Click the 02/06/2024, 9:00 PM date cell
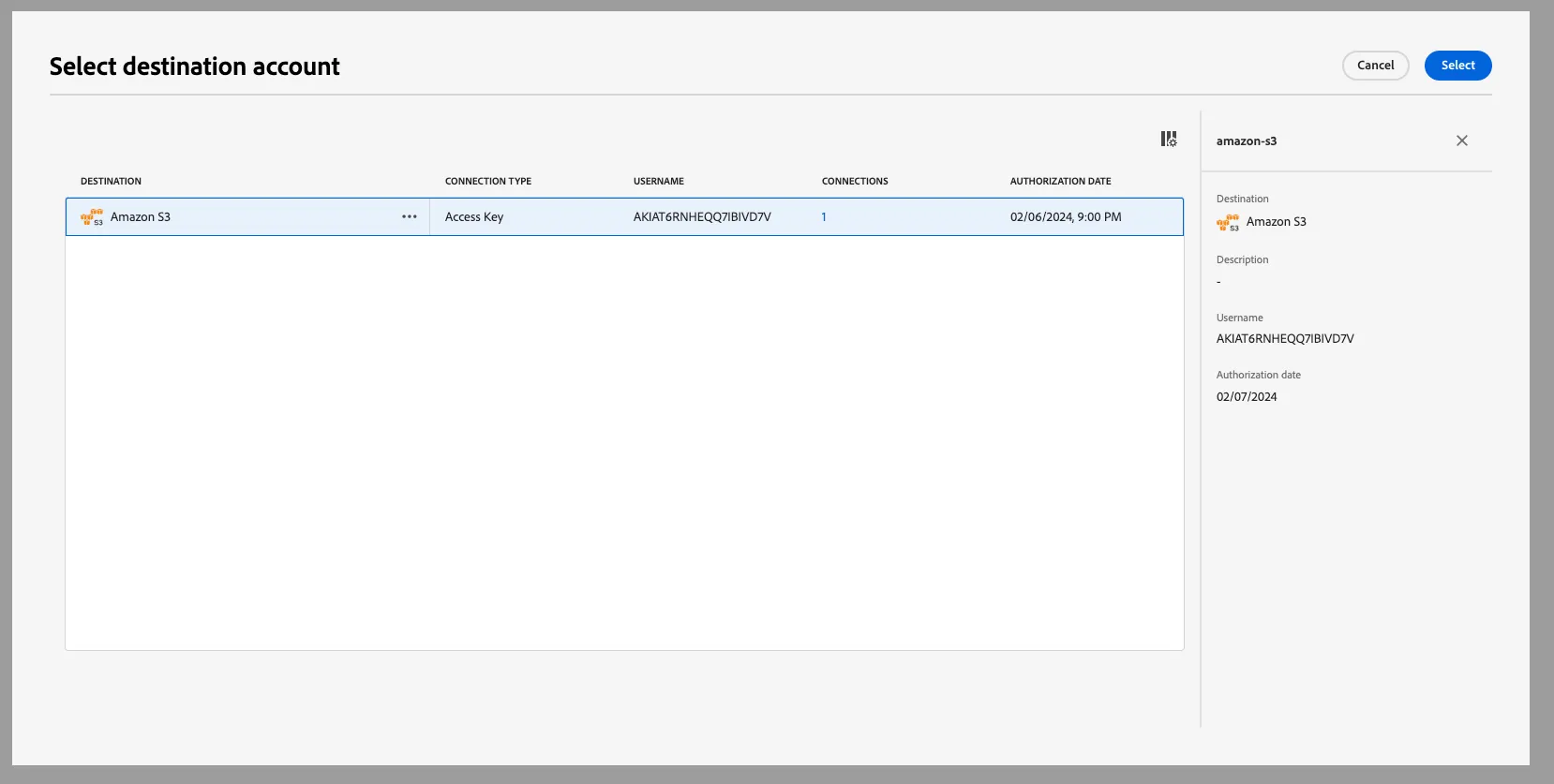1554x784 pixels. (1066, 216)
